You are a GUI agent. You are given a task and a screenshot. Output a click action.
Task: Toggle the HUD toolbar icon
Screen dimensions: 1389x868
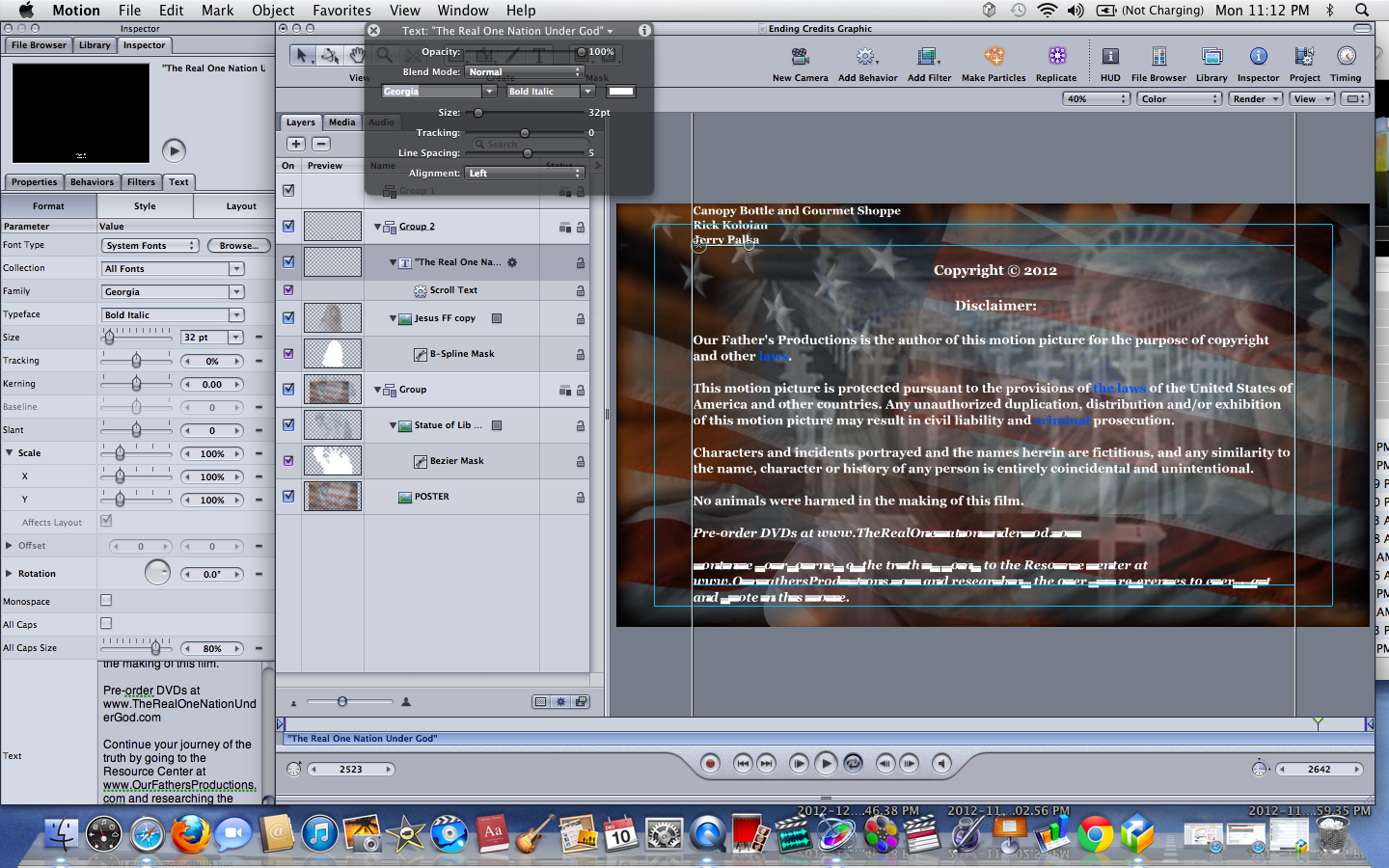coord(1110,57)
